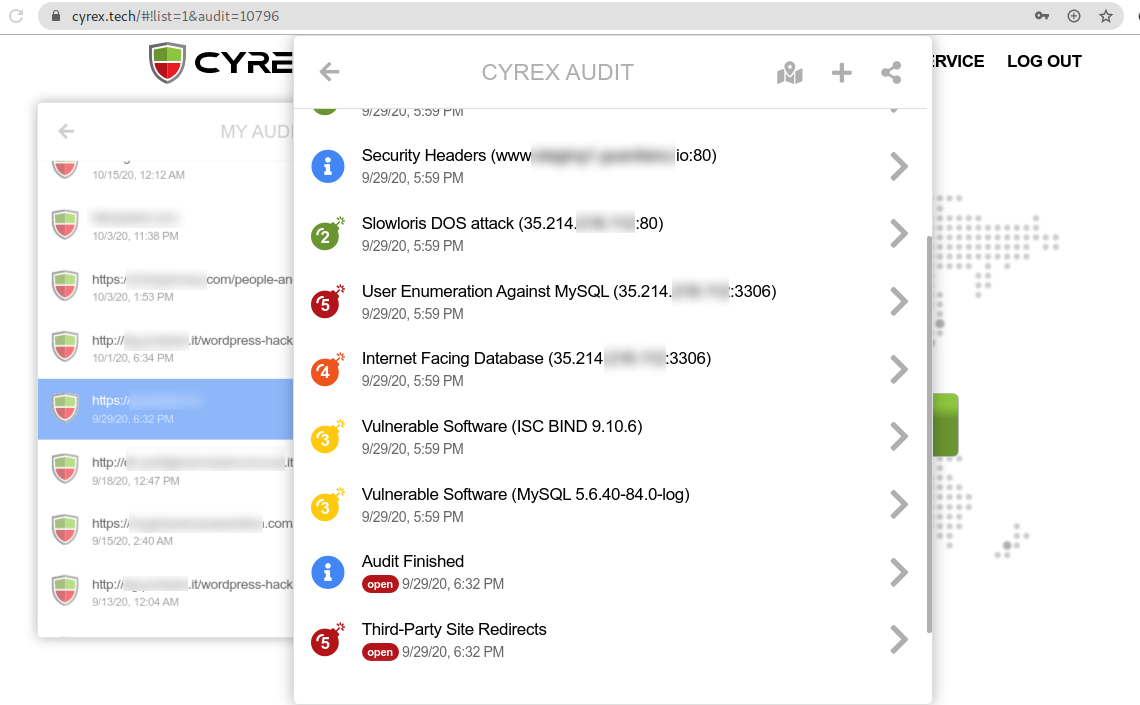
Task: Click the Cyrex shield logo
Action: (166, 61)
